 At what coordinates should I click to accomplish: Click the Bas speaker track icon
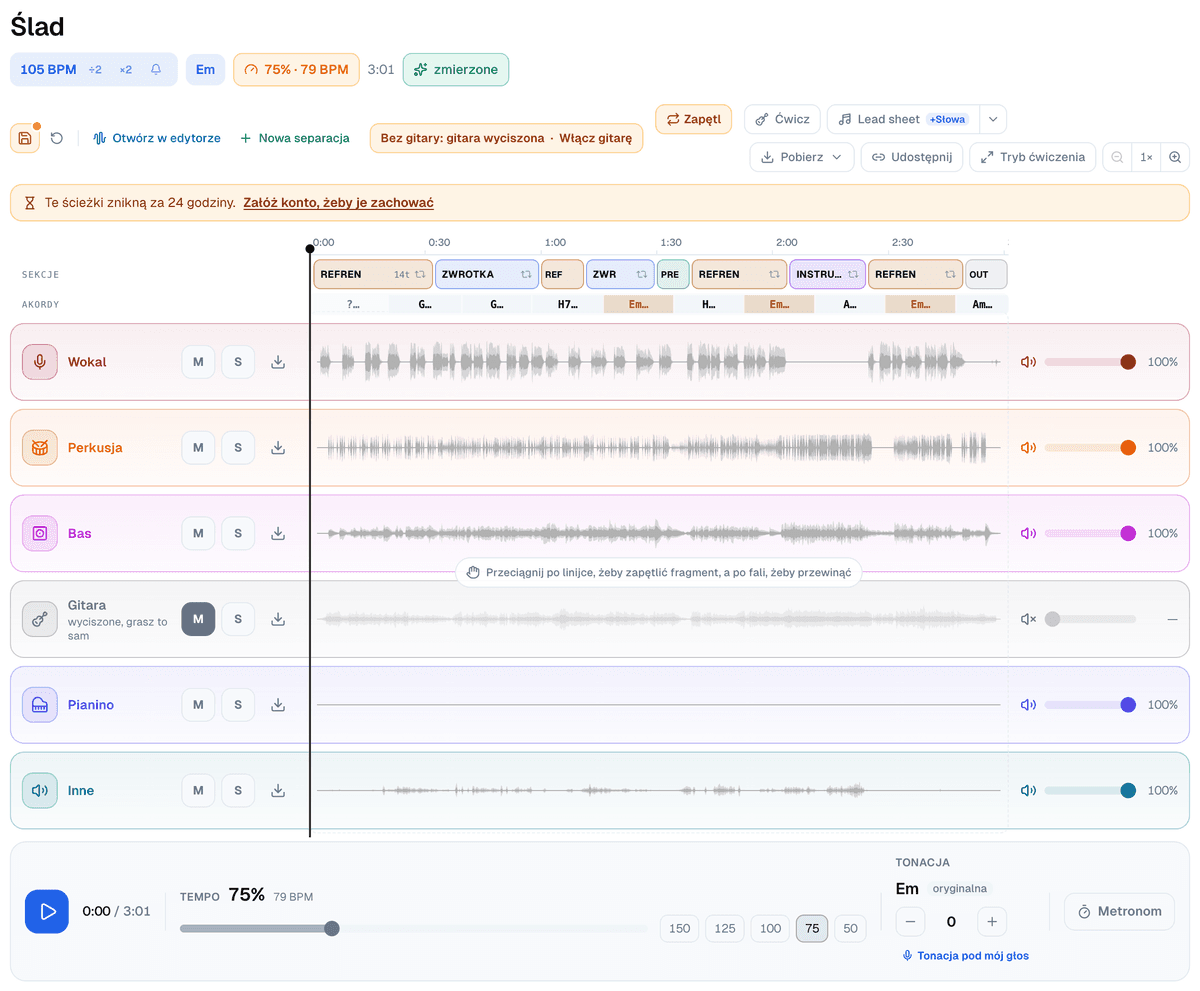[x=40, y=533]
